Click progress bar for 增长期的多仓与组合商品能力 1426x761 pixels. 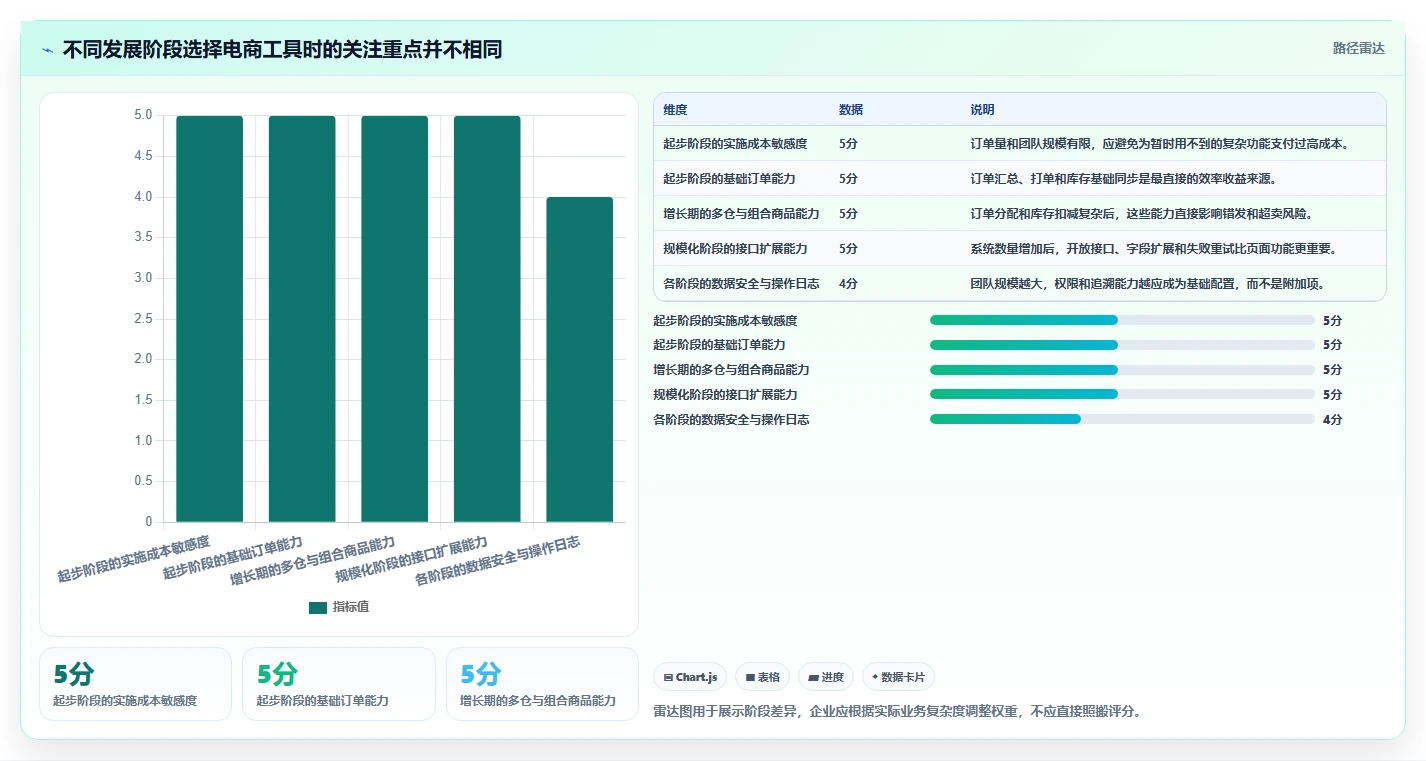[1122, 370]
